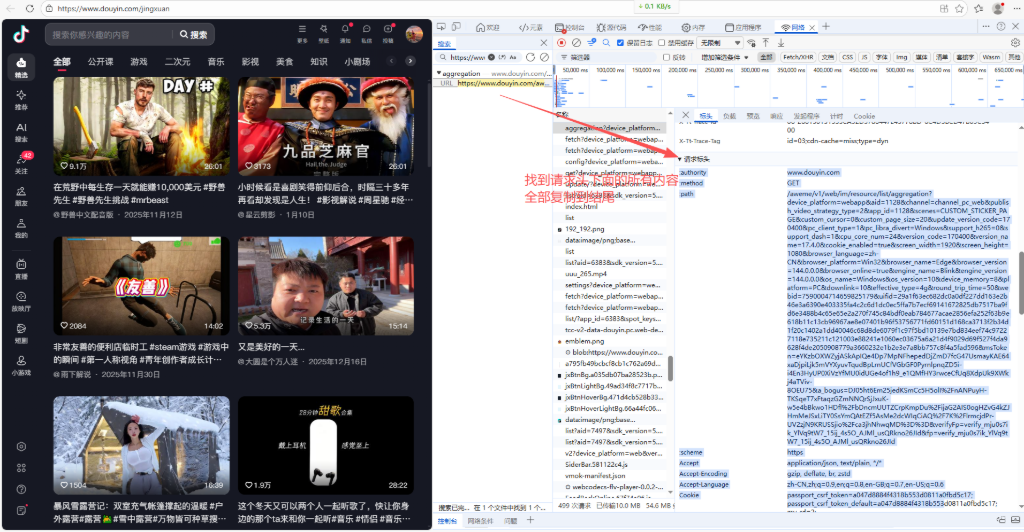Viewport: 1024px width, 532px height.
Task: Import HAR file with up arrow
Action: pos(766,42)
